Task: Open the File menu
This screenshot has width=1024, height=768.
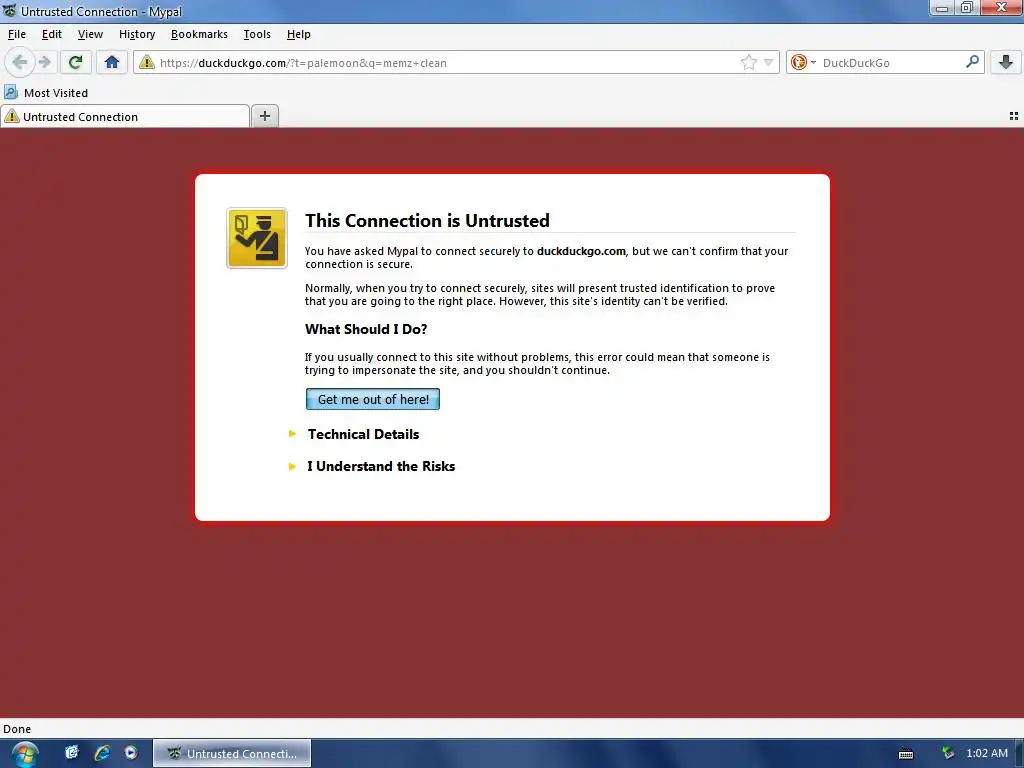Action: click(x=17, y=34)
